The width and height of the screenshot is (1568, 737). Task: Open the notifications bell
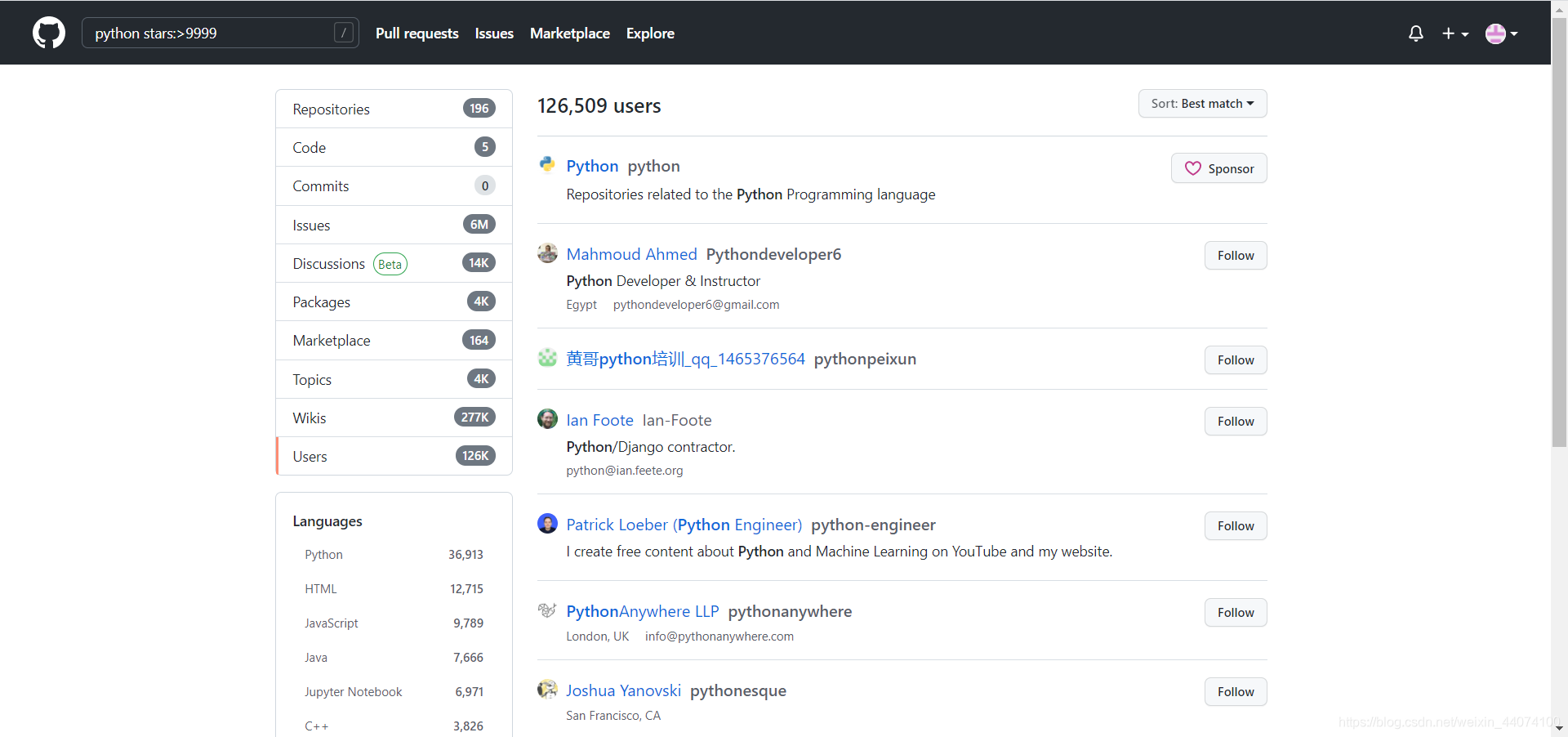[1416, 33]
